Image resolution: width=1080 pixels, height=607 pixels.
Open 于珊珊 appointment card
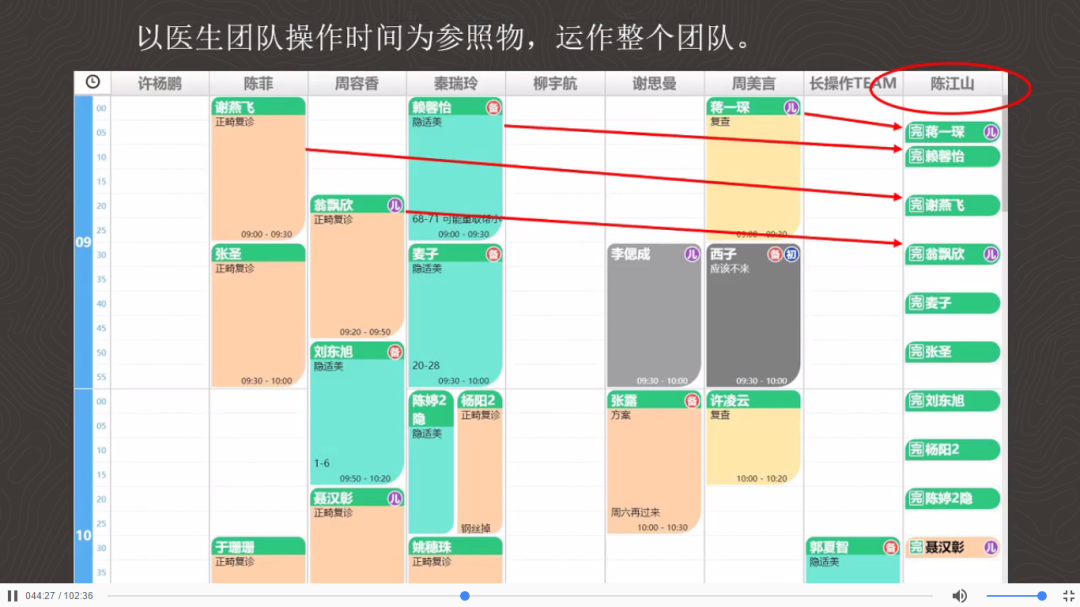point(258,560)
